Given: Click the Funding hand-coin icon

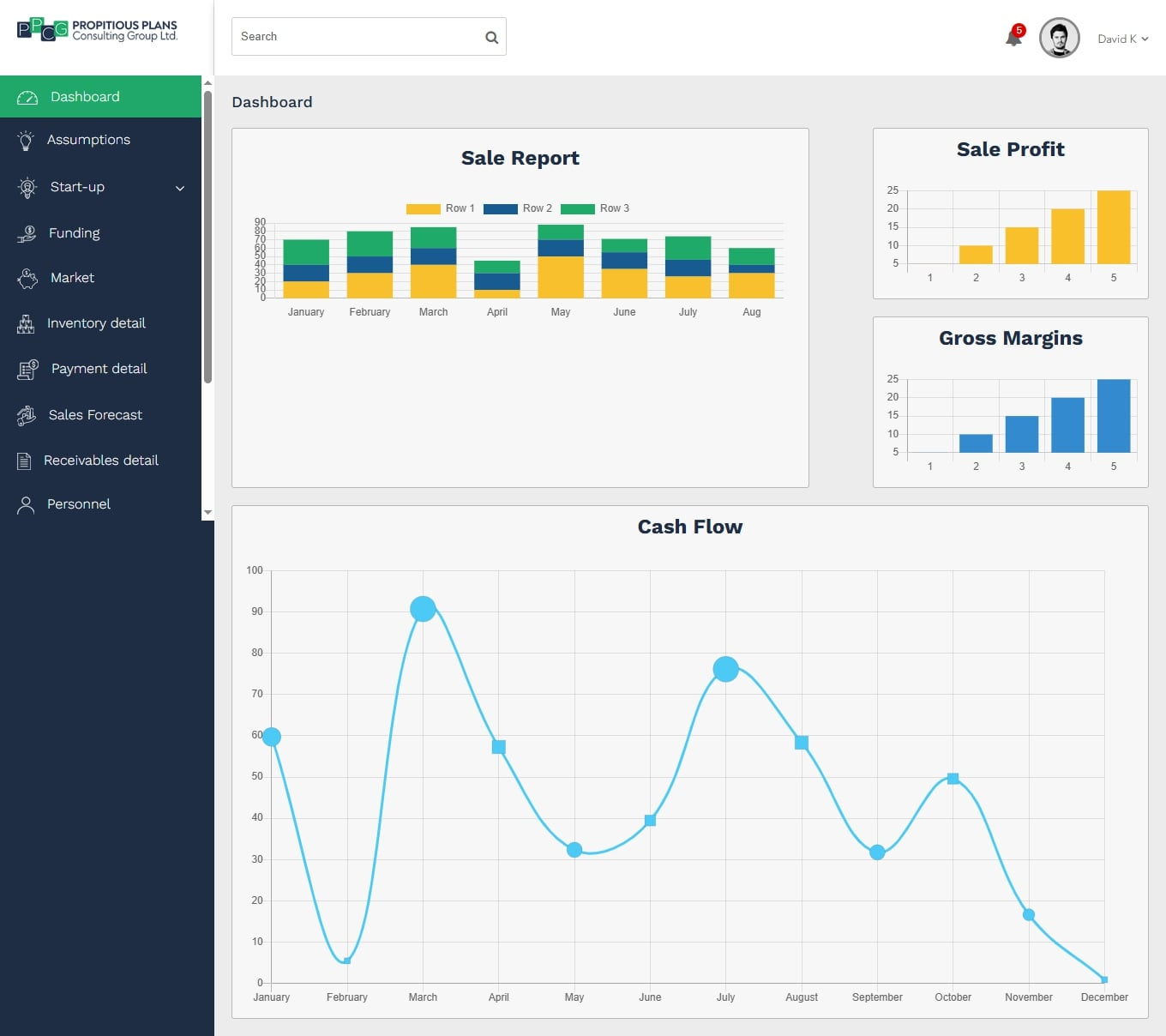Looking at the screenshot, I should [27, 233].
